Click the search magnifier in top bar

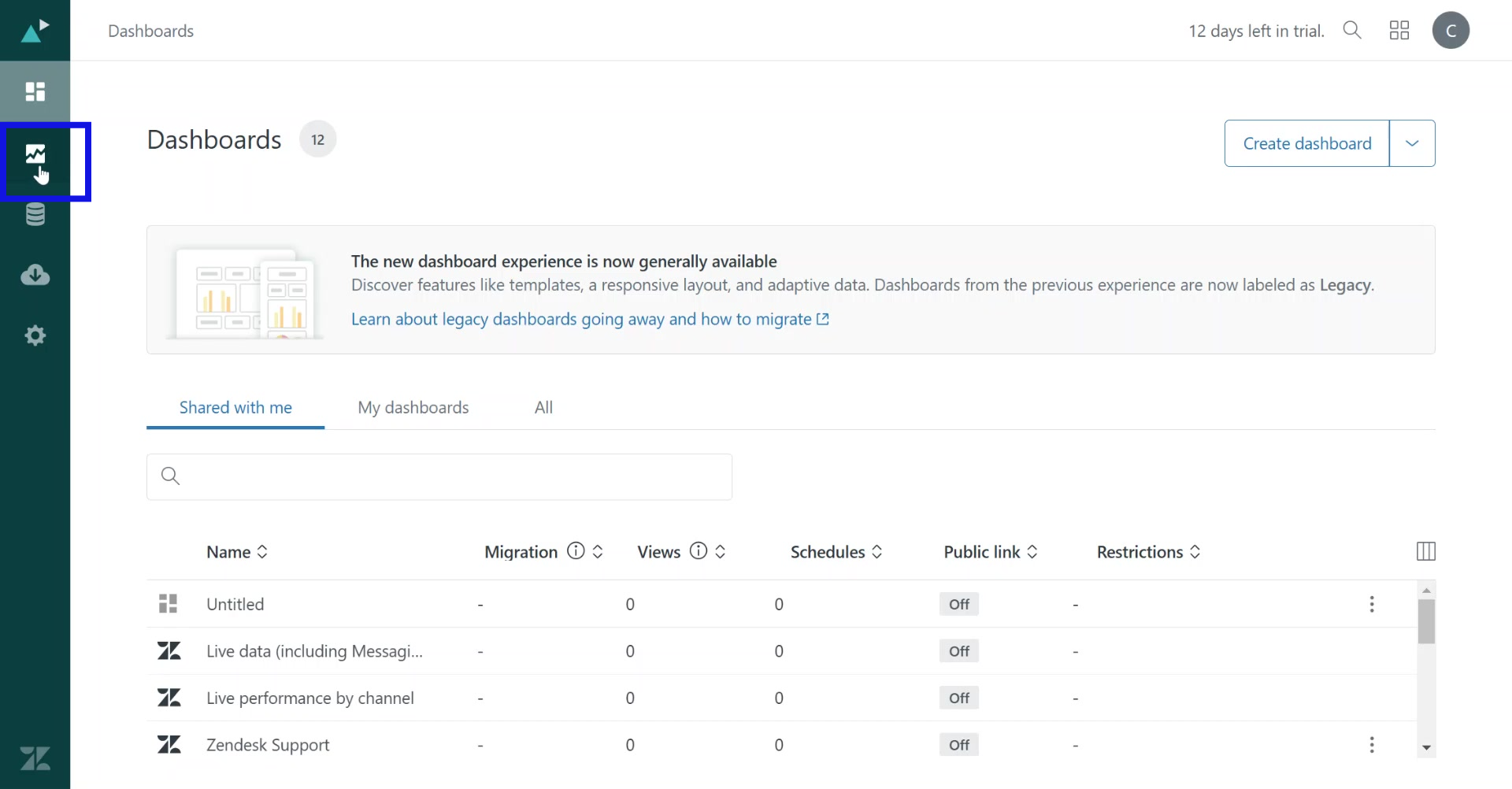pos(1351,31)
